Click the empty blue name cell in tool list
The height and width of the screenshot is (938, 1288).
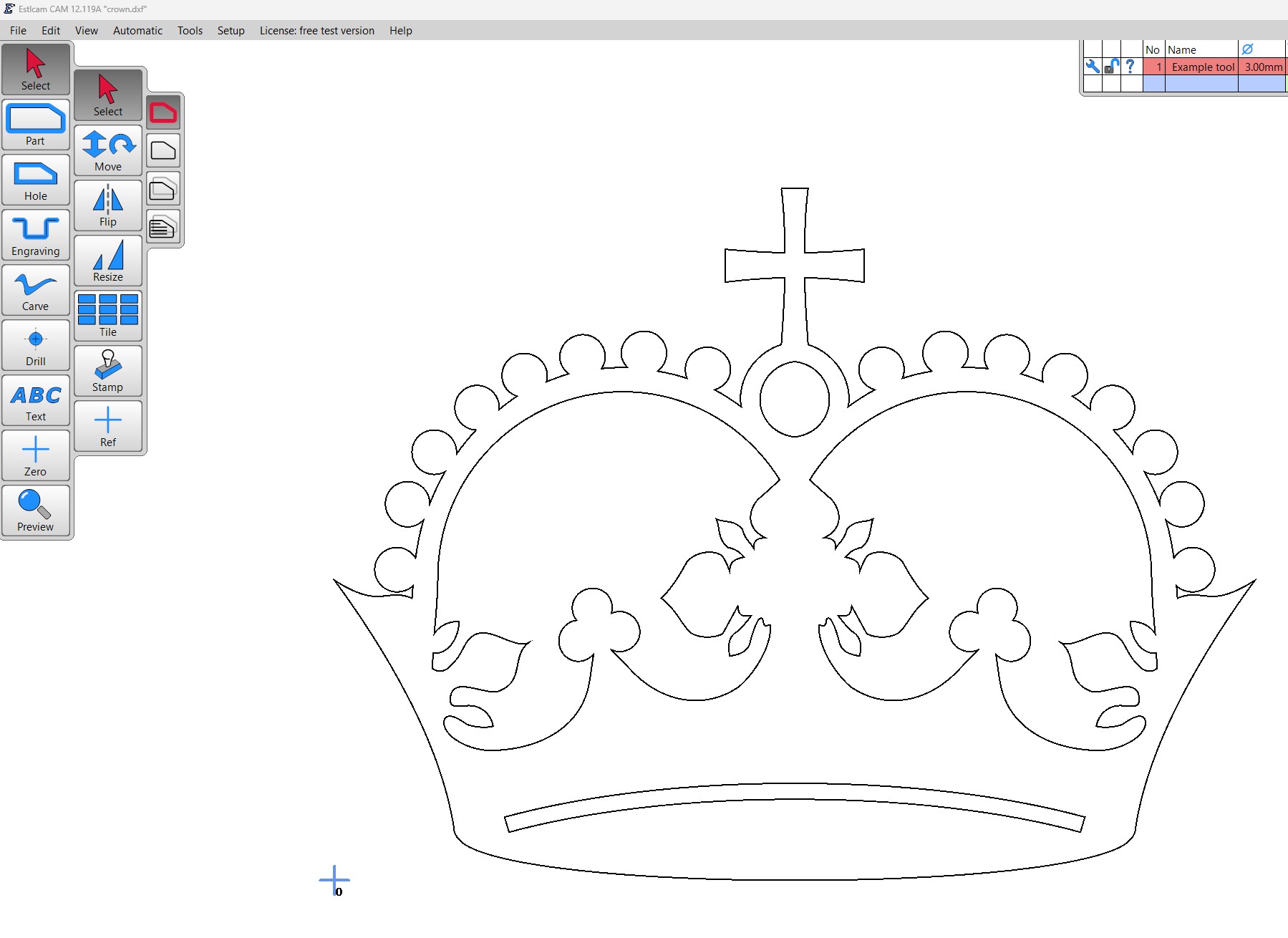(x=1202, y=83)
